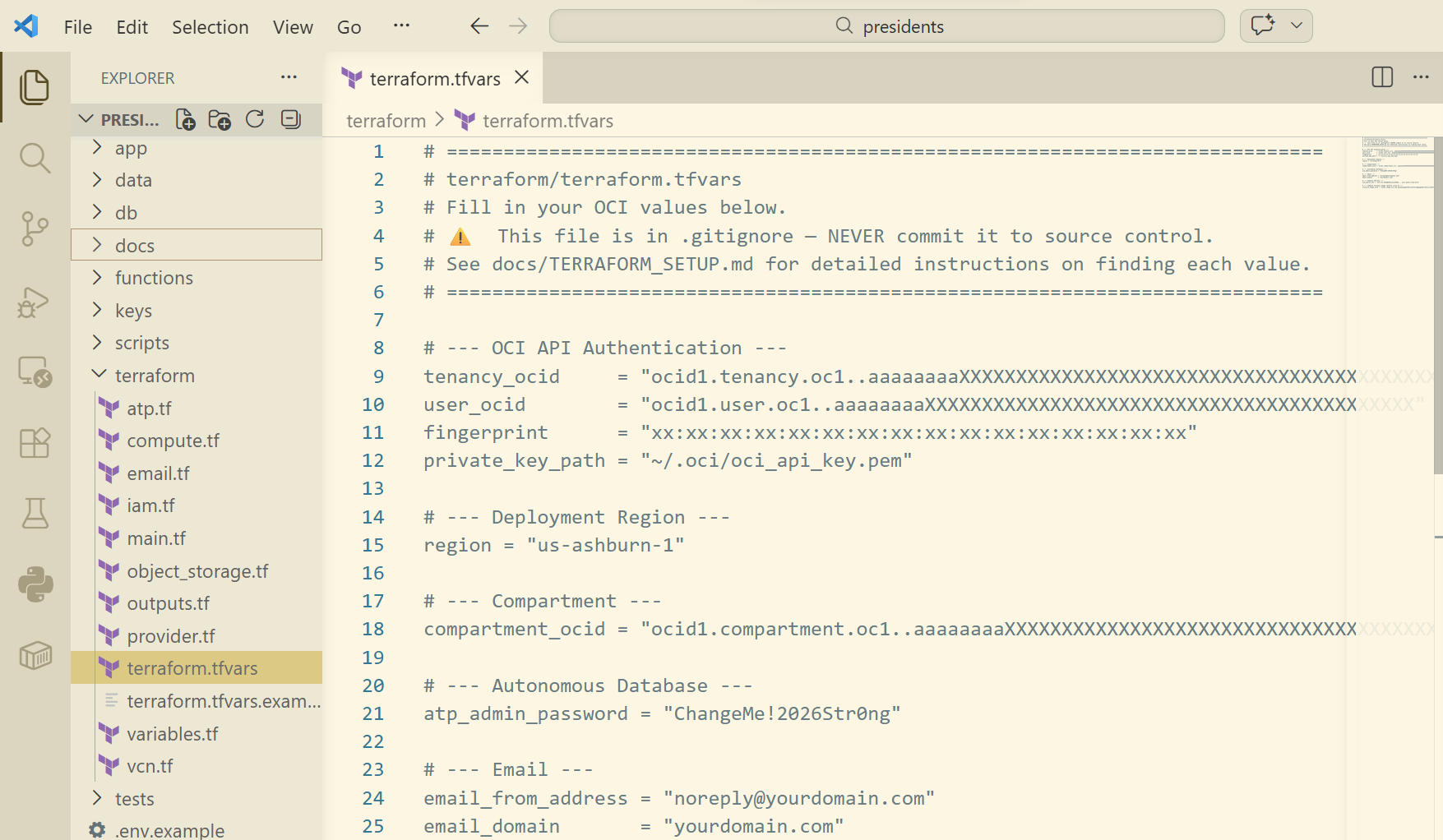Open the Extensions view
This screenshot has height=840, width=1443.
pos(35,443)
